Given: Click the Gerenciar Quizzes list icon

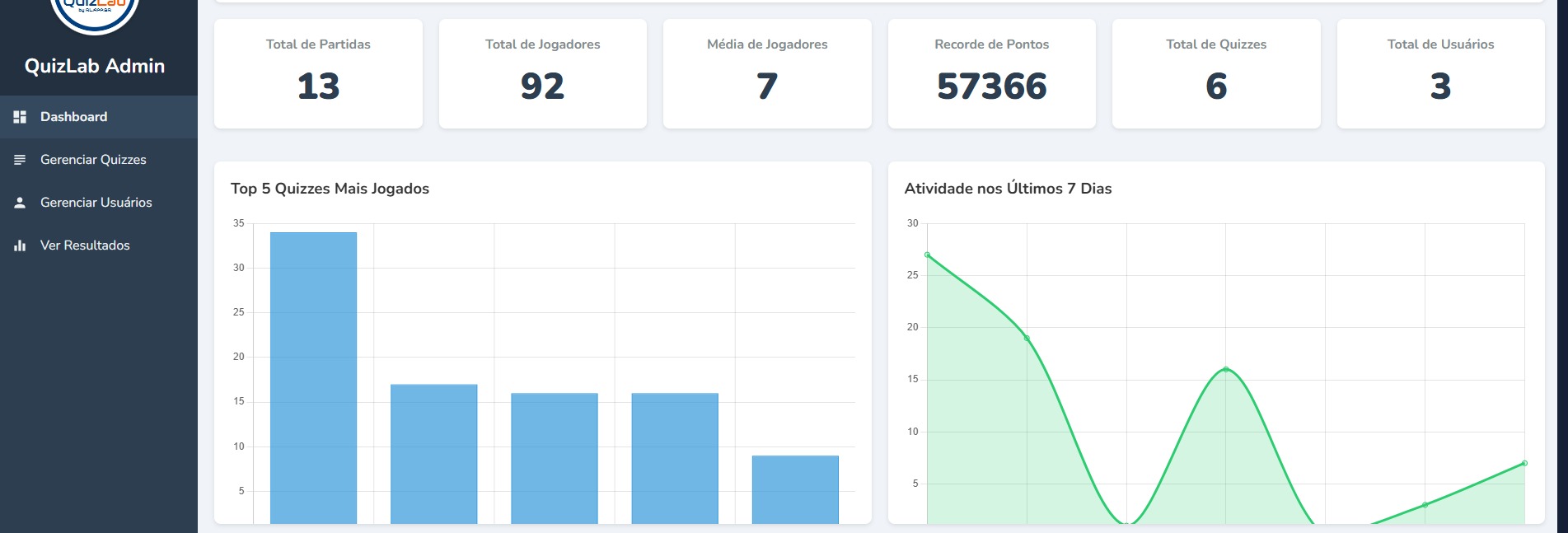Looking at the screenshot, I should coord(20,160).
